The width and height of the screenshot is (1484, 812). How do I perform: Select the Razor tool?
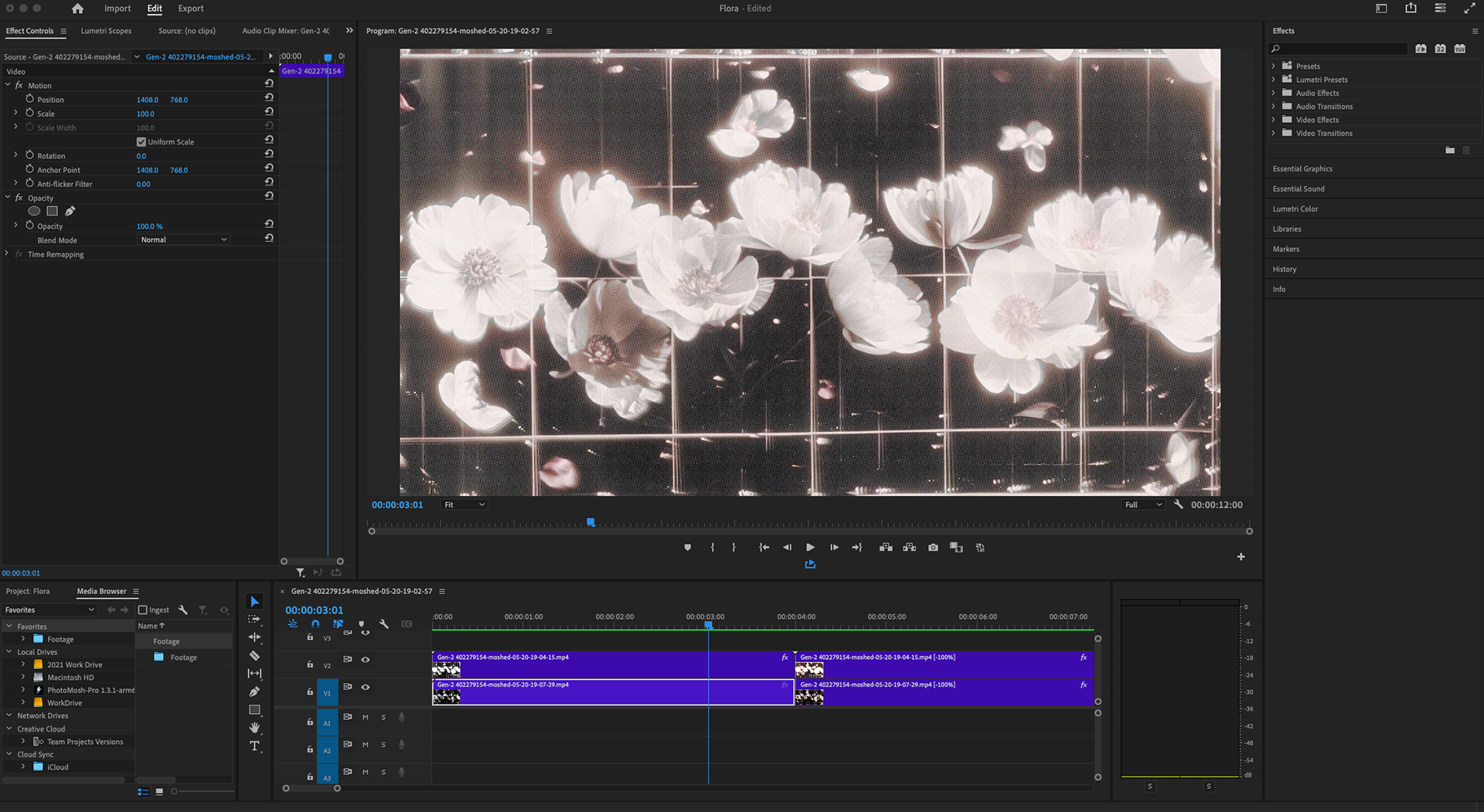(254, 655)
